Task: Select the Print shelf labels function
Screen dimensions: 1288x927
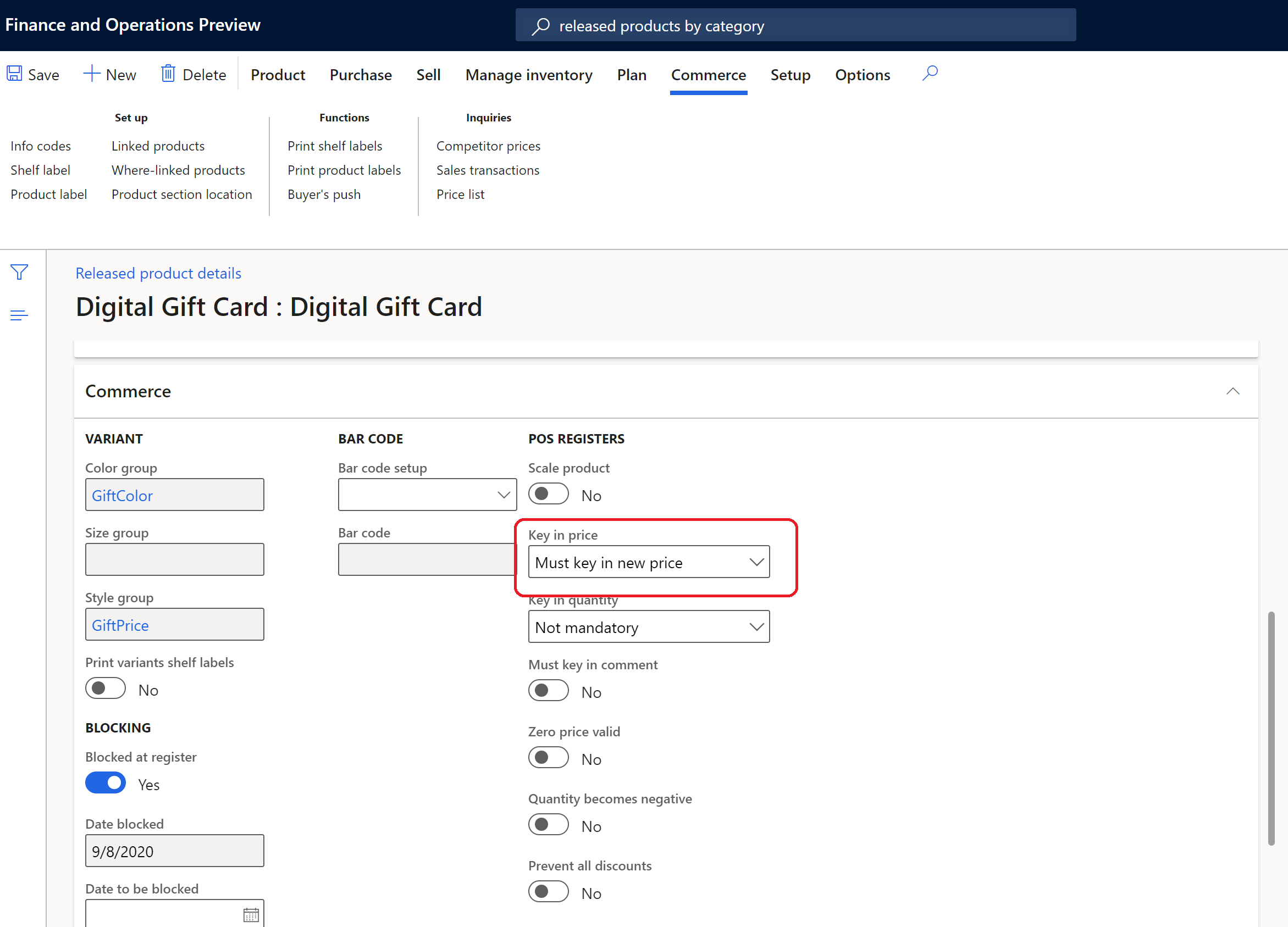Action: coord(335,145)
